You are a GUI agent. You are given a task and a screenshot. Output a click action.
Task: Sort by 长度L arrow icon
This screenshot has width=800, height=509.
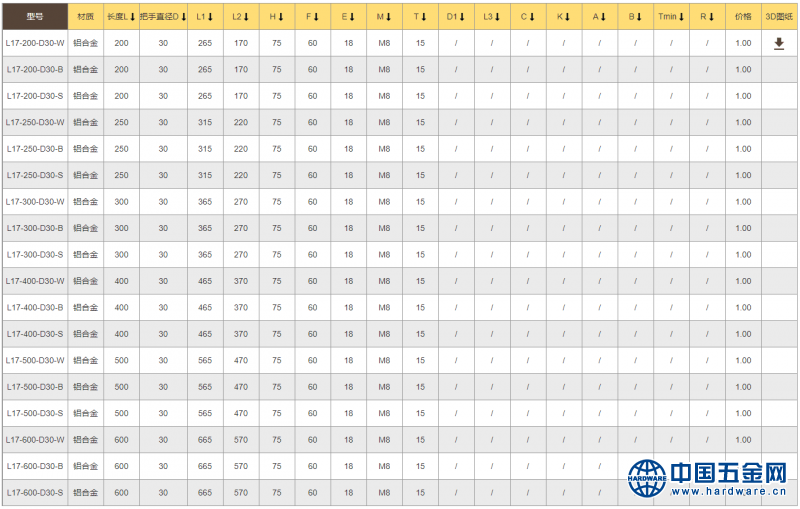pyautogui.click(x=132, y=17)
